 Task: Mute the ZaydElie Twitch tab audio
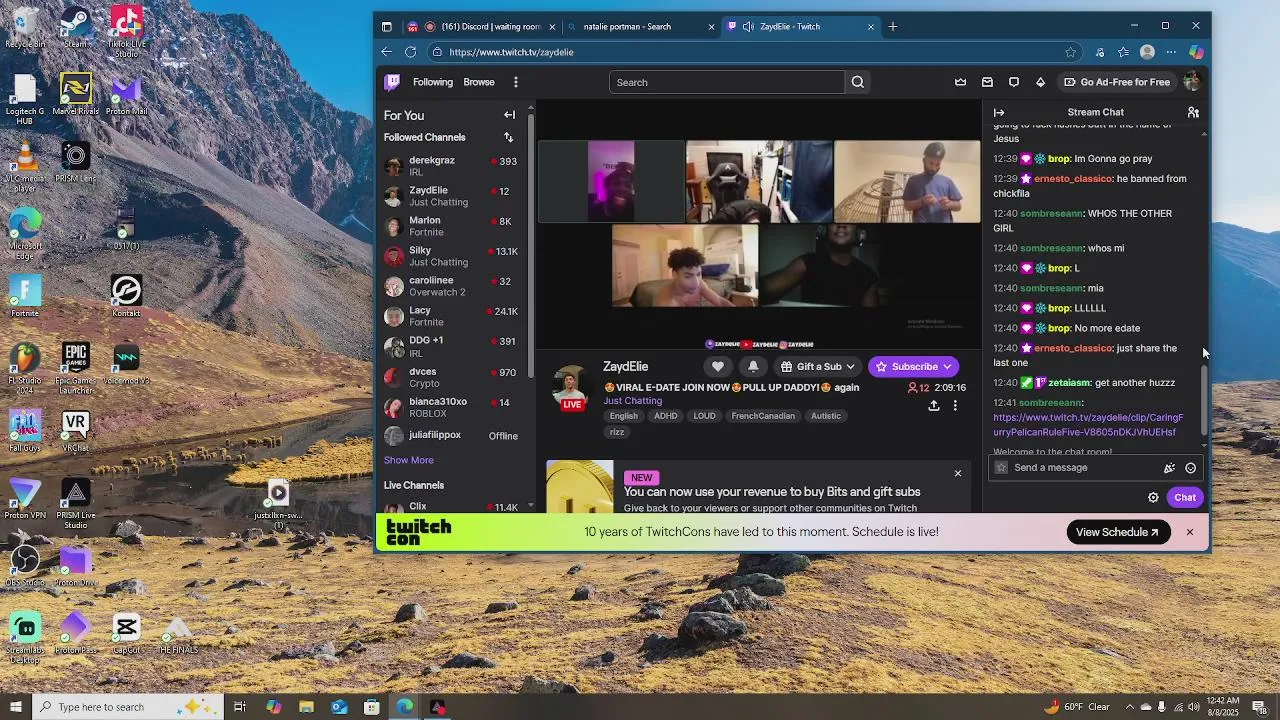click(x=748, y=27)
